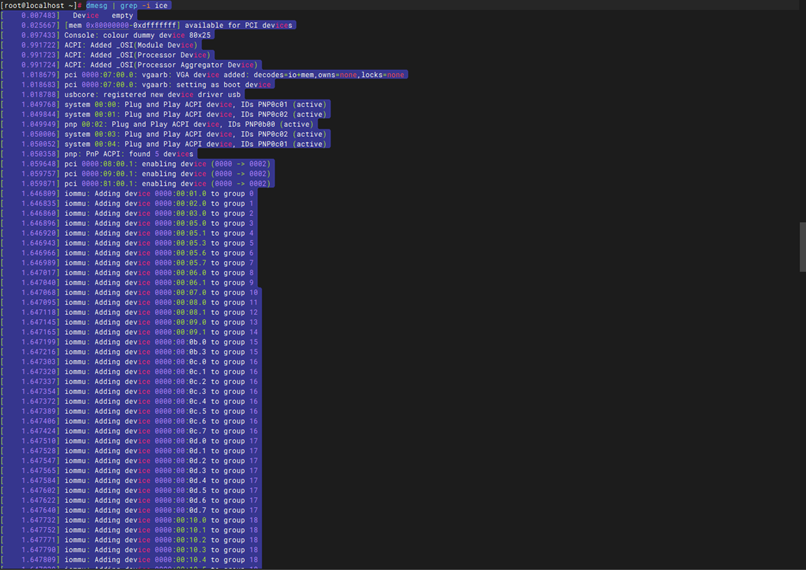
Task: Click iommu line for device 0000:00:08.0
Action: tap(131, 302)
